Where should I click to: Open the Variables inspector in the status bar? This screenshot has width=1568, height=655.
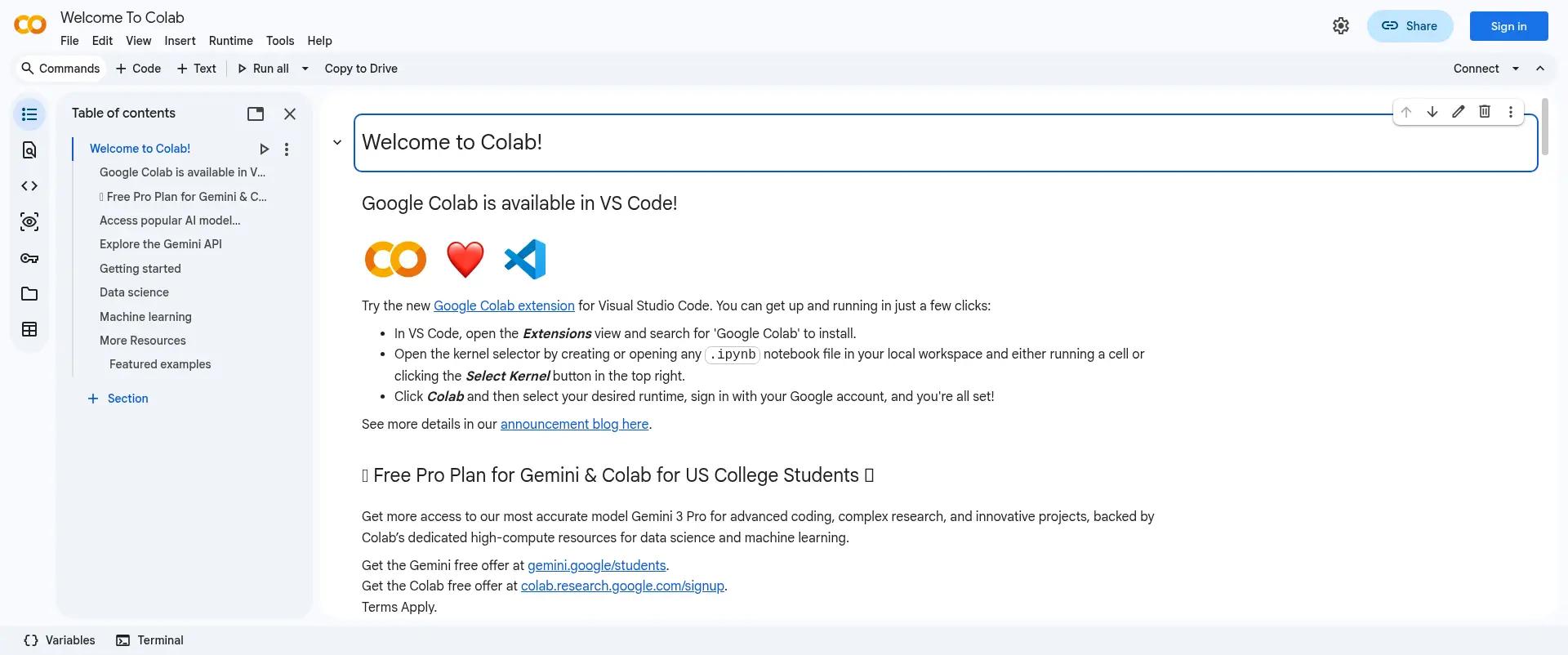(x=58, y=640)
